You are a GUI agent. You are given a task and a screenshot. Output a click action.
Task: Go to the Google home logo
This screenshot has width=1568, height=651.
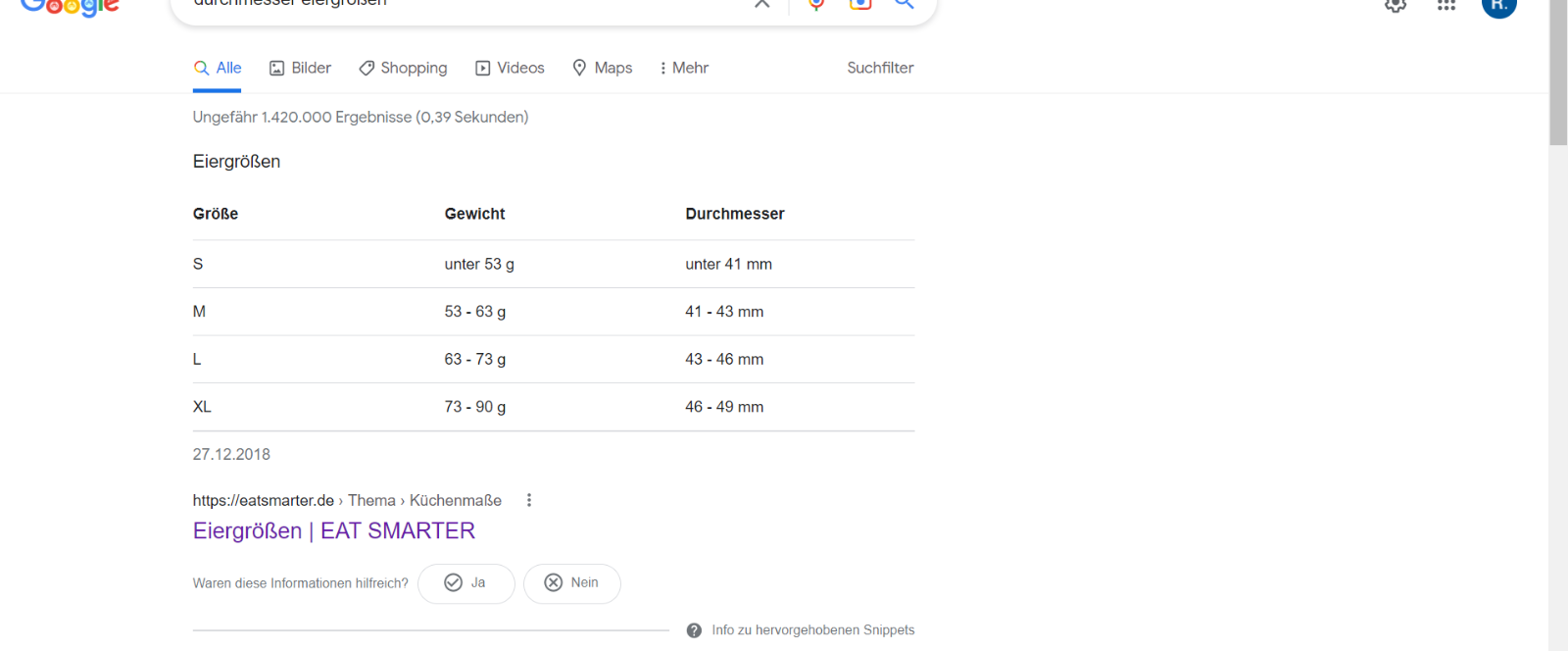coord(70,8)
